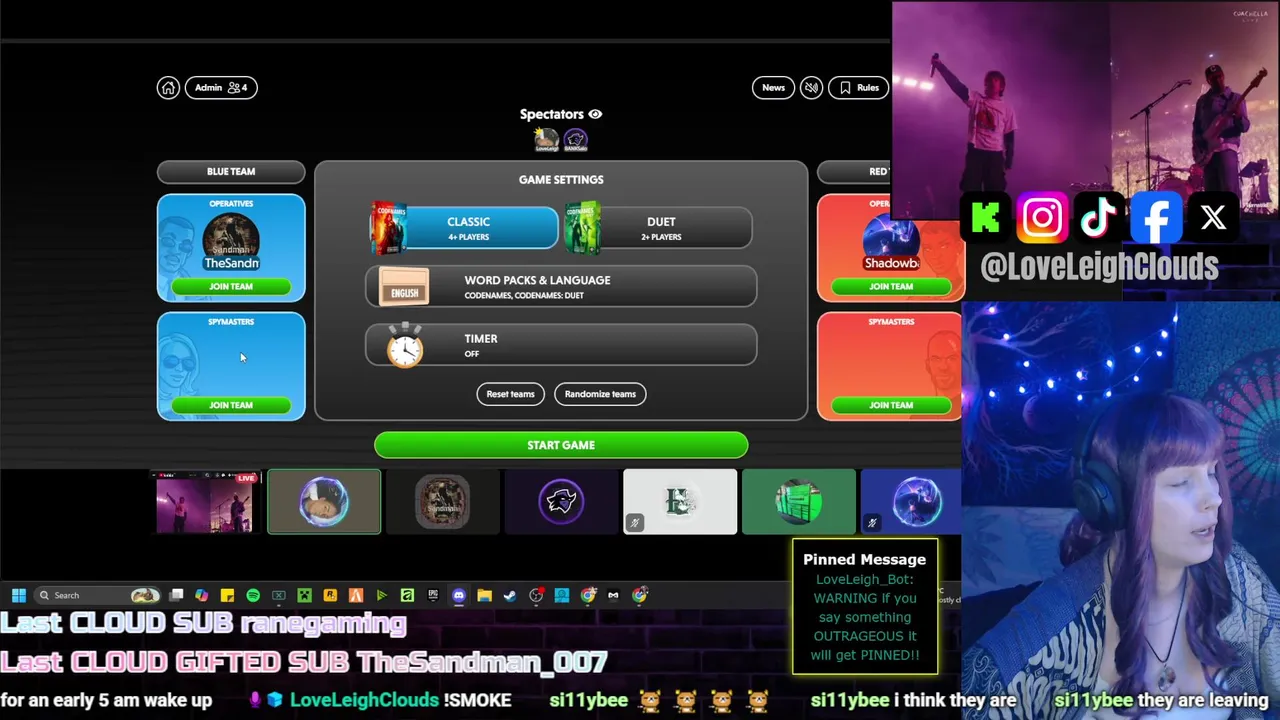Screen dimensions: 1280x720
Task: Click the Kick logo in overlay
Action: tap(986, 218)
